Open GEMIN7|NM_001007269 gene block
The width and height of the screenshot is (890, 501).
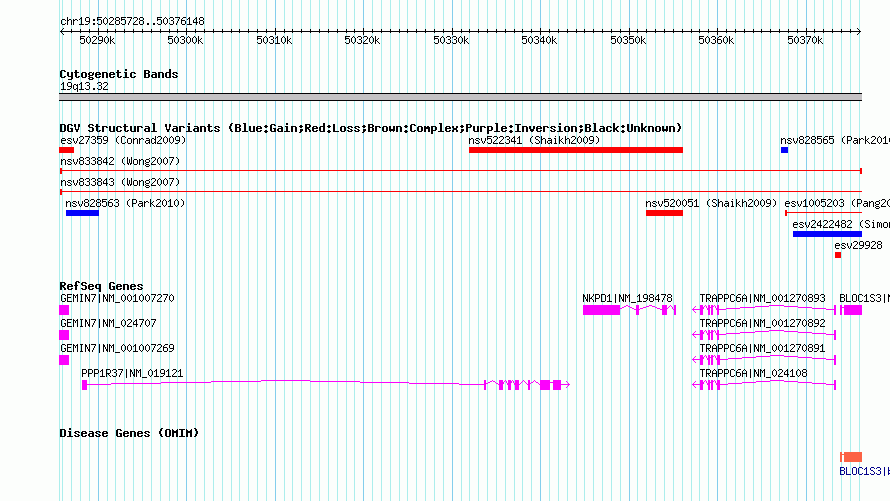(x=64, y=360)
